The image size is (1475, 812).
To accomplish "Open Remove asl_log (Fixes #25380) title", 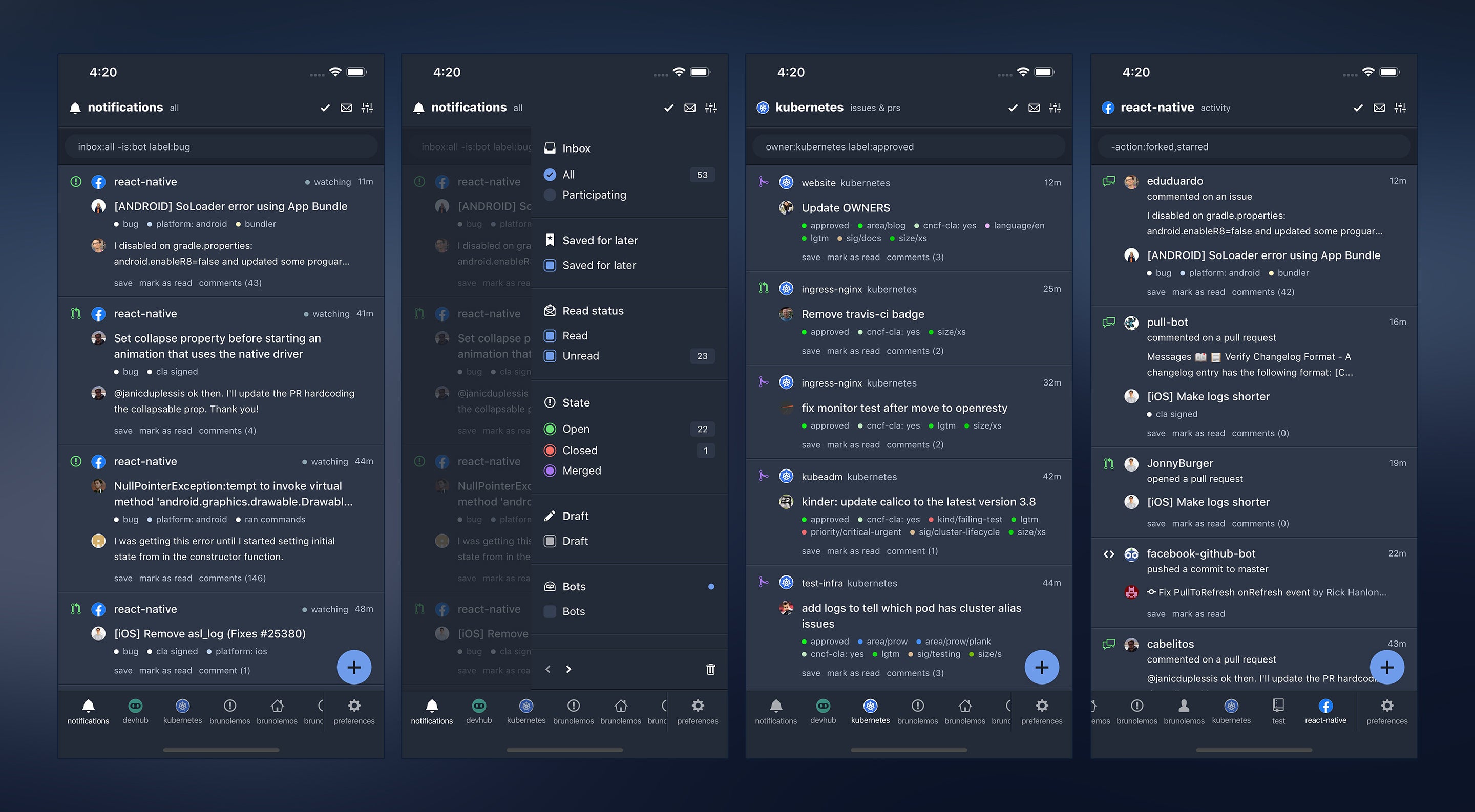I will [209, 633].
